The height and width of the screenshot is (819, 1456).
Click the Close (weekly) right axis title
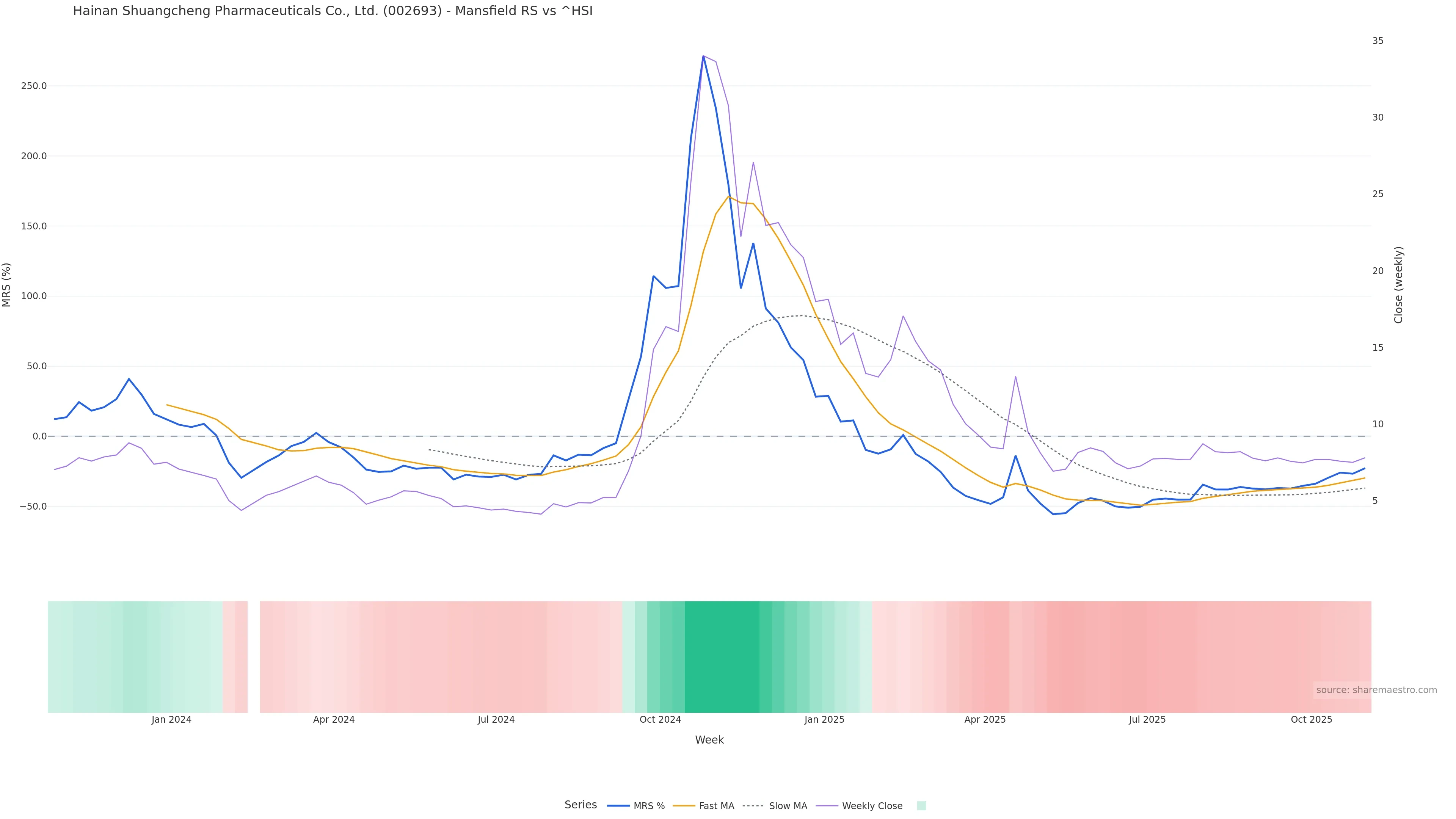[1398, 285]
